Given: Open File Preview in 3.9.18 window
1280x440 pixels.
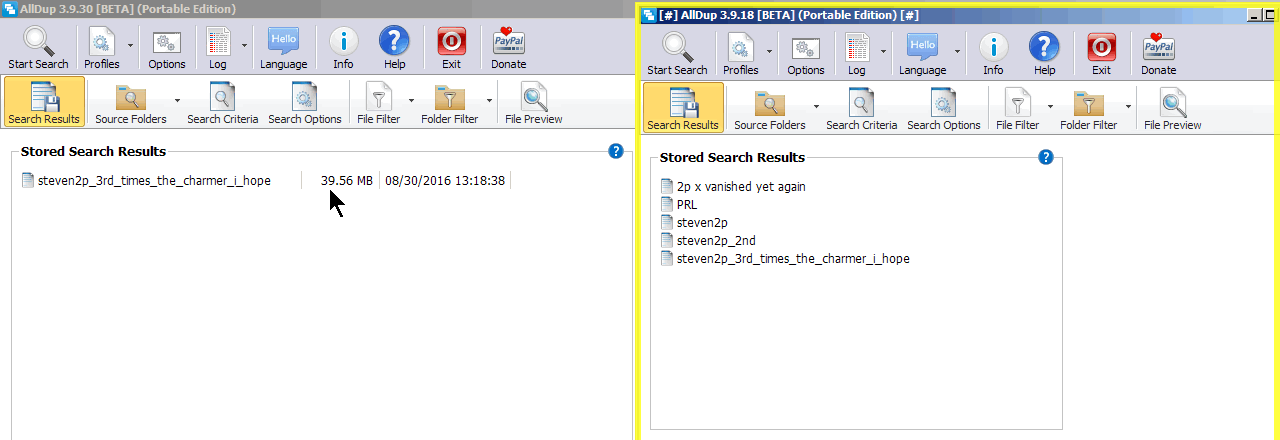Looking at the screenshot, I should click(x=1173, y=110).
